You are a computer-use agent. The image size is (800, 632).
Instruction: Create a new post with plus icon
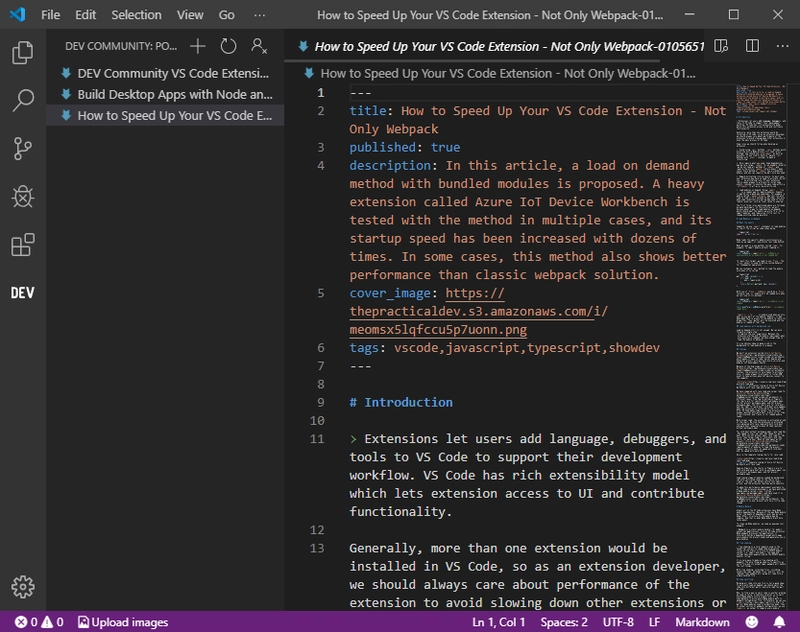tap(197, 46)
